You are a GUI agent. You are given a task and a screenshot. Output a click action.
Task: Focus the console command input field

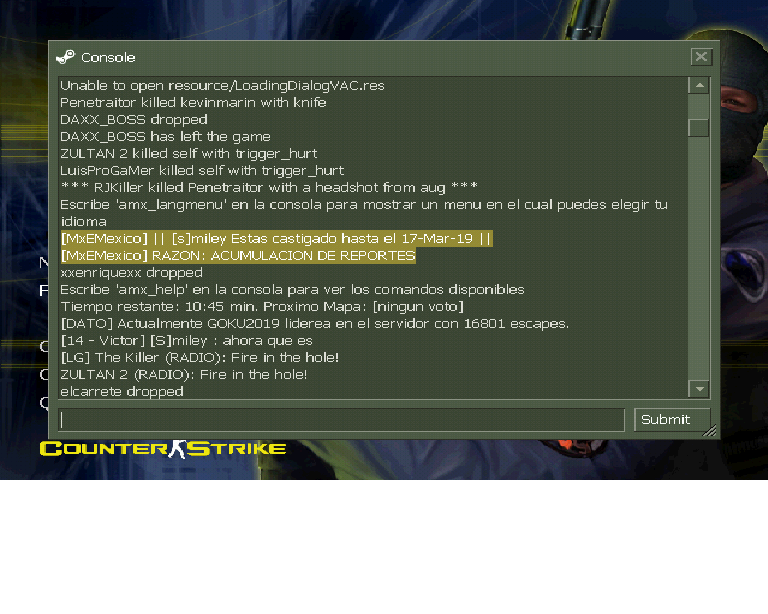(341, 420)
